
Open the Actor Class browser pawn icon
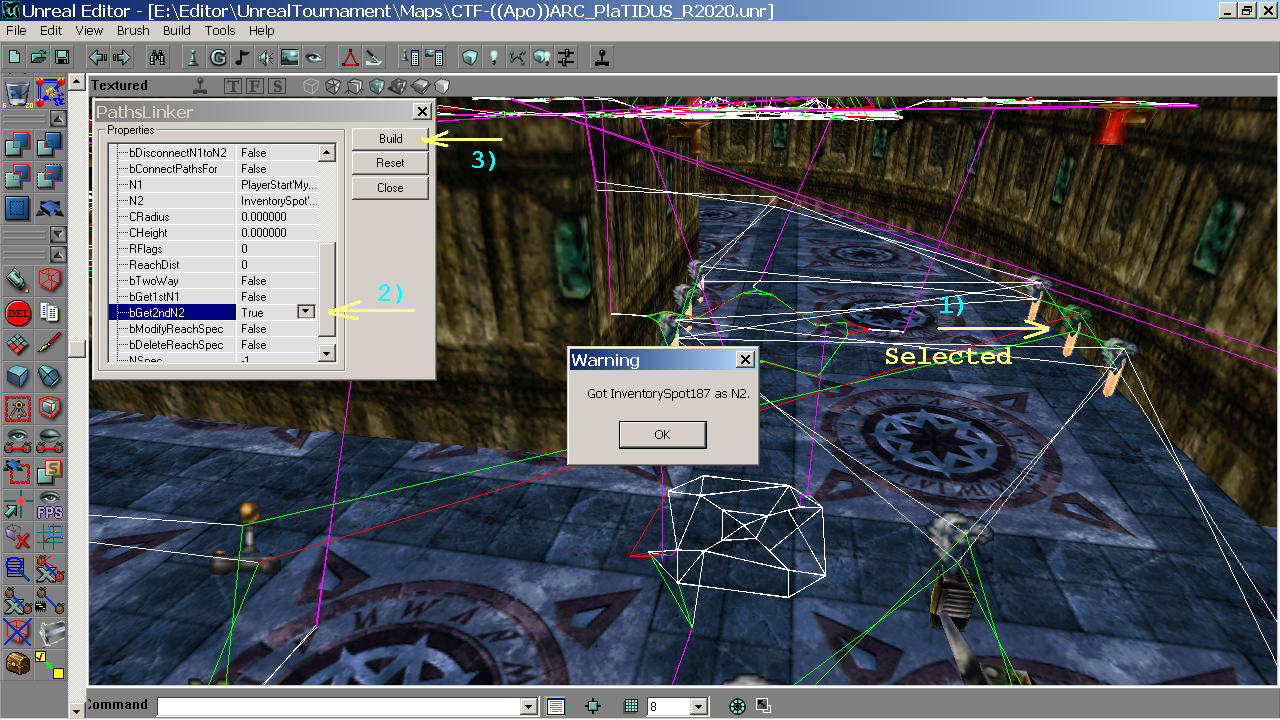click(x=193, y=57)
